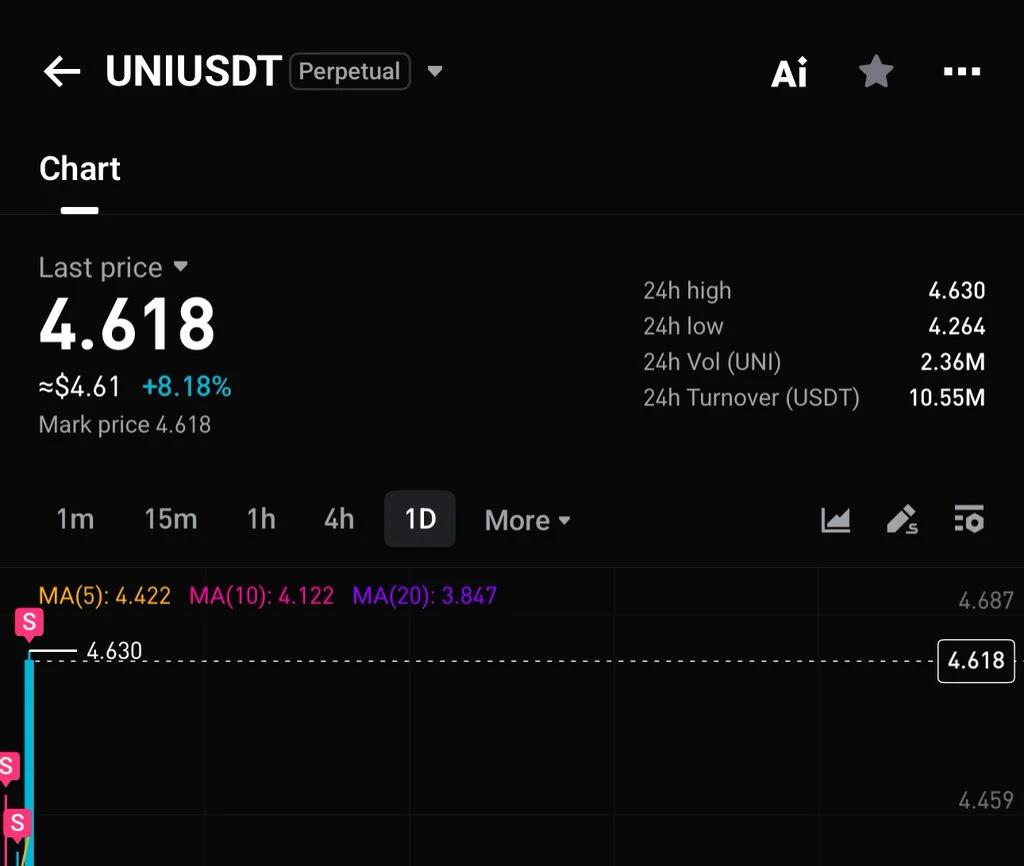
Task: Switch to the 4h interval
Action: (339, 519)
